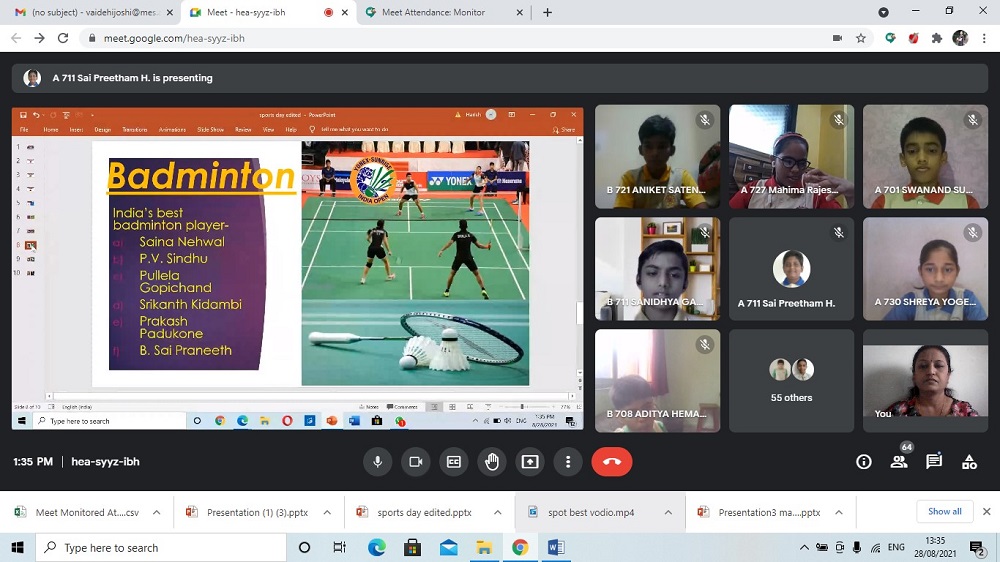Image resolution: width=1000 pixels, height=562 pixels.
Task: Open more options three-dot menu
Action: [x=568, y=462]
